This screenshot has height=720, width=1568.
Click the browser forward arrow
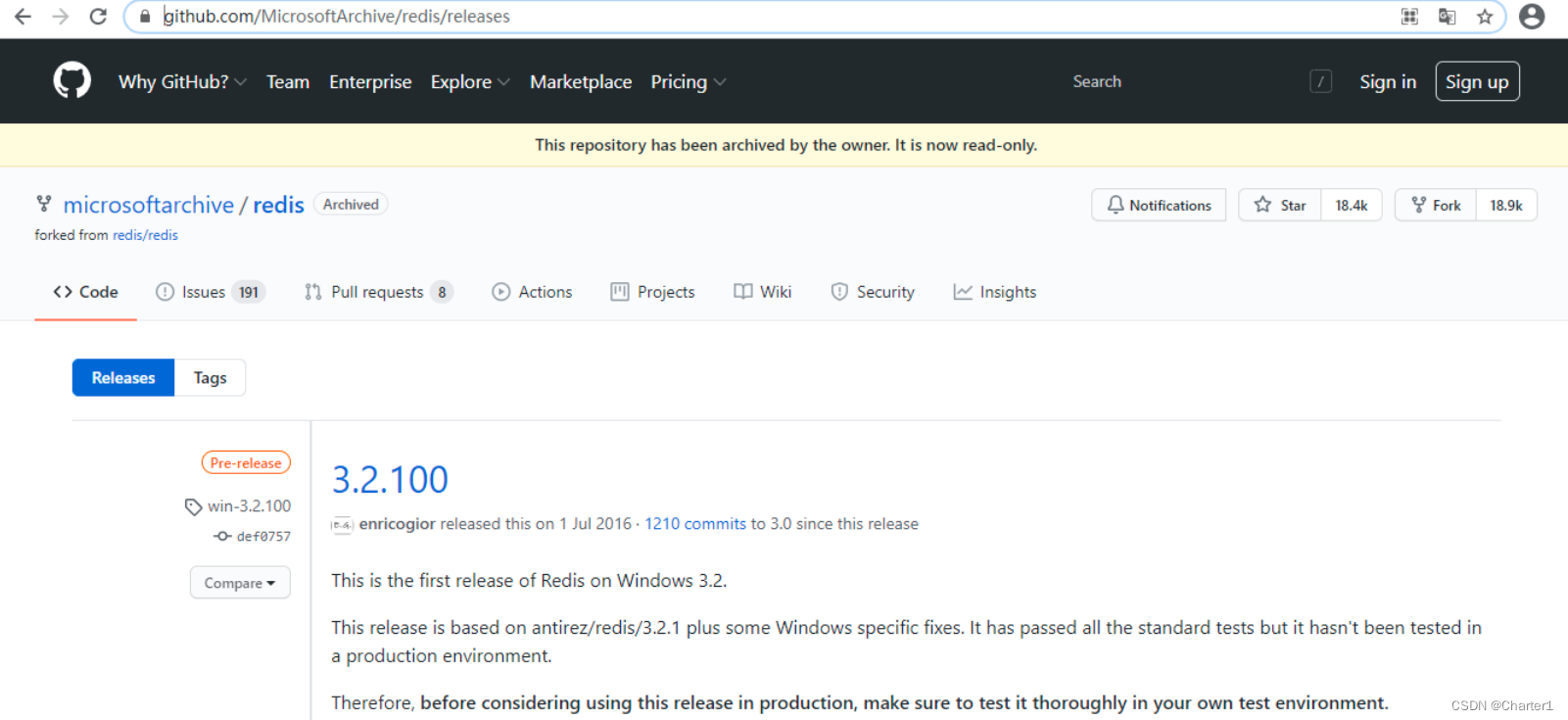[x=61, y=17]
